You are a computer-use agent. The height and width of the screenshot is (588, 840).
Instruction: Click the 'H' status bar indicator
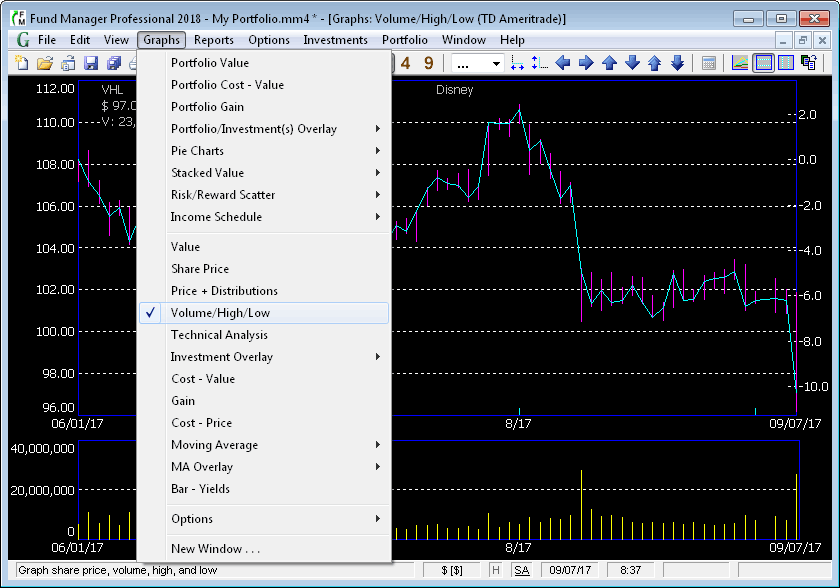[496, 570]
